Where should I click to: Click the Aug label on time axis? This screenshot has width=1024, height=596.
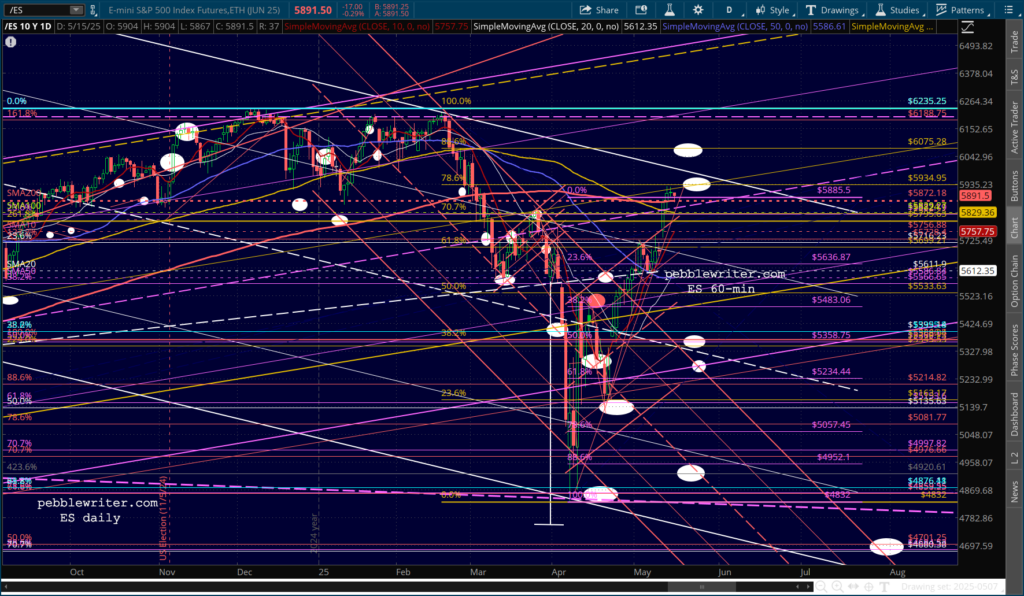pos(897,572)
